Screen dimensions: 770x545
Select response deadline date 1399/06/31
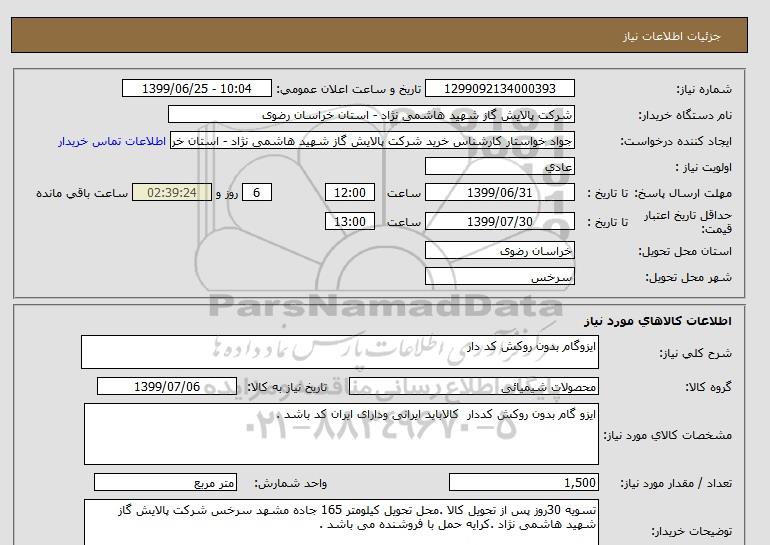(500, 193)
